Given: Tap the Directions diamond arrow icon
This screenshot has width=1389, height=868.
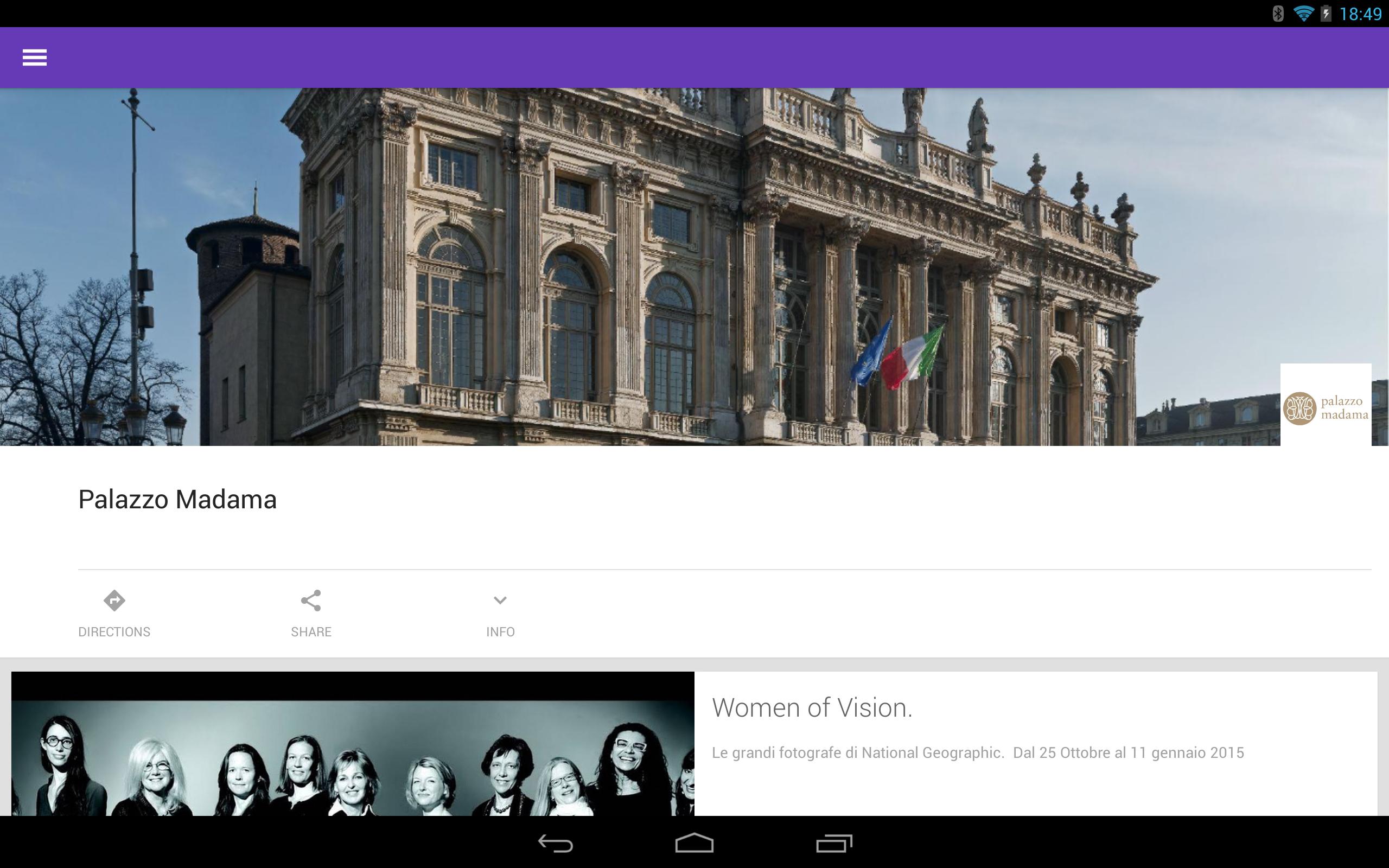Looking at the screenshot, I should click(114, 601).
